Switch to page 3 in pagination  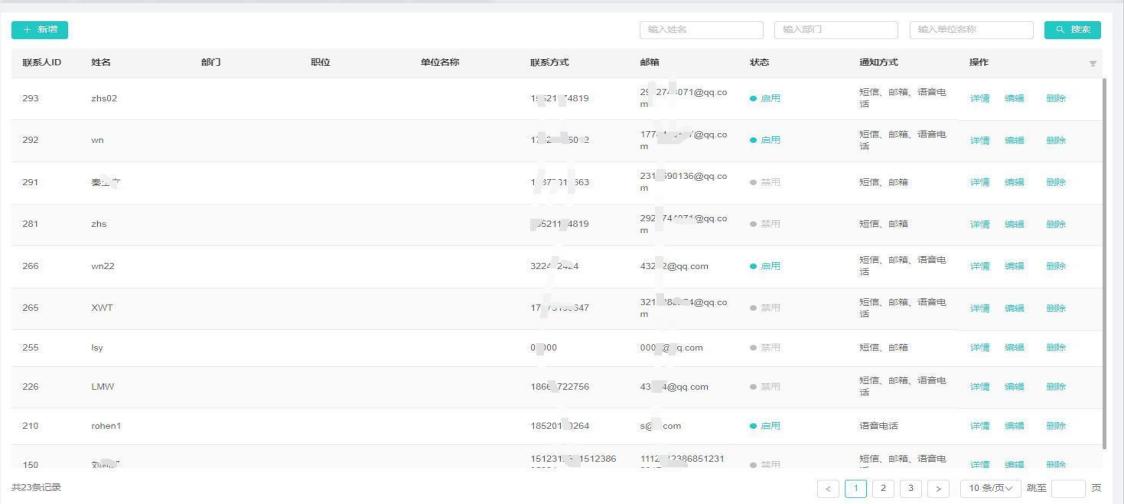910,488
